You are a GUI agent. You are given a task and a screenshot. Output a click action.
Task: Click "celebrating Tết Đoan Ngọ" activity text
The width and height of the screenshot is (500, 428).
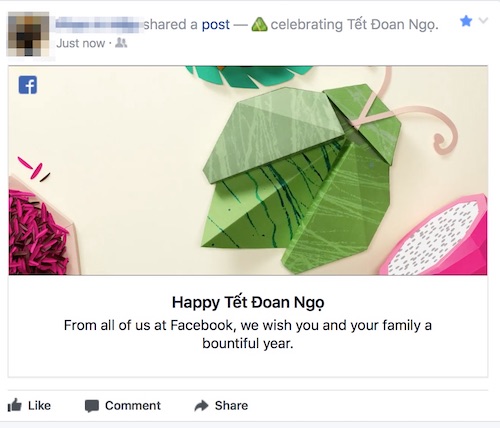[354, 25]
